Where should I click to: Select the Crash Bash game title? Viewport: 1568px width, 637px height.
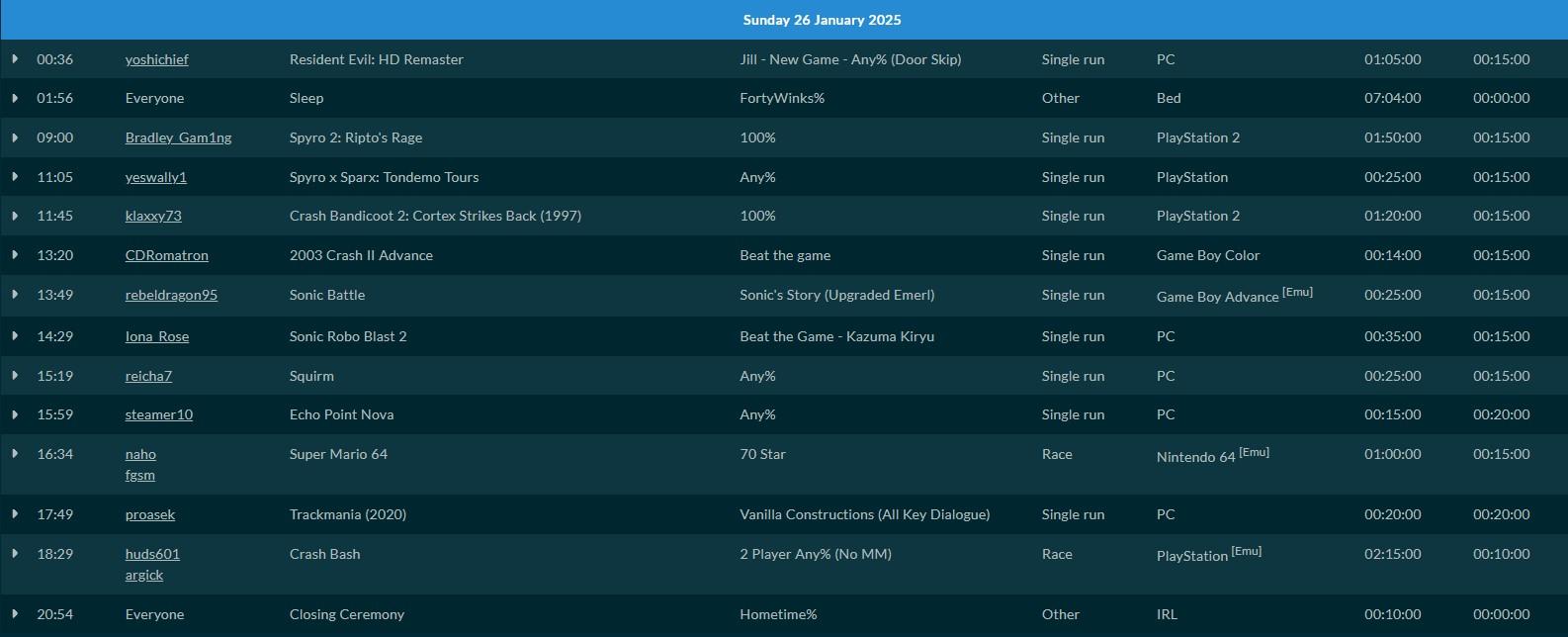click(324, 554)
